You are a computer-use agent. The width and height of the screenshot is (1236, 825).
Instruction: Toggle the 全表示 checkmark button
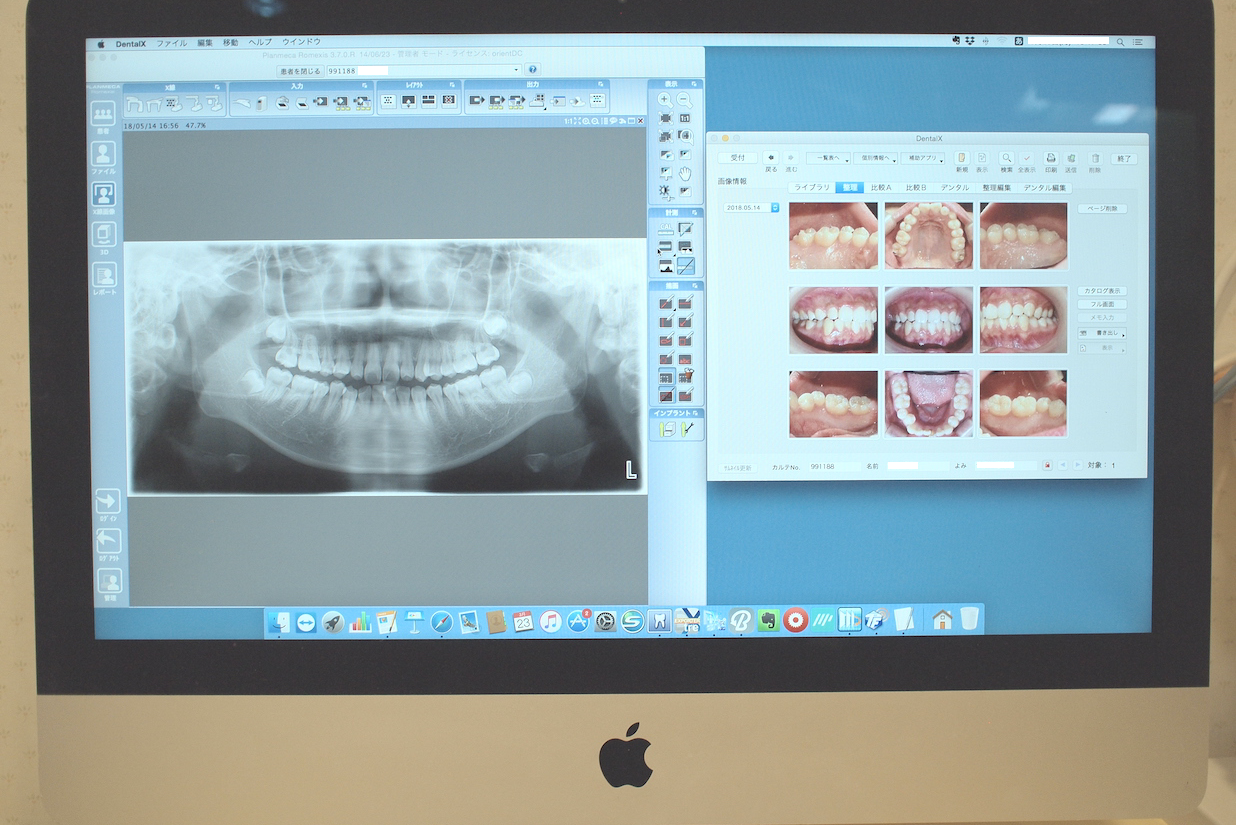point(1027,158)
